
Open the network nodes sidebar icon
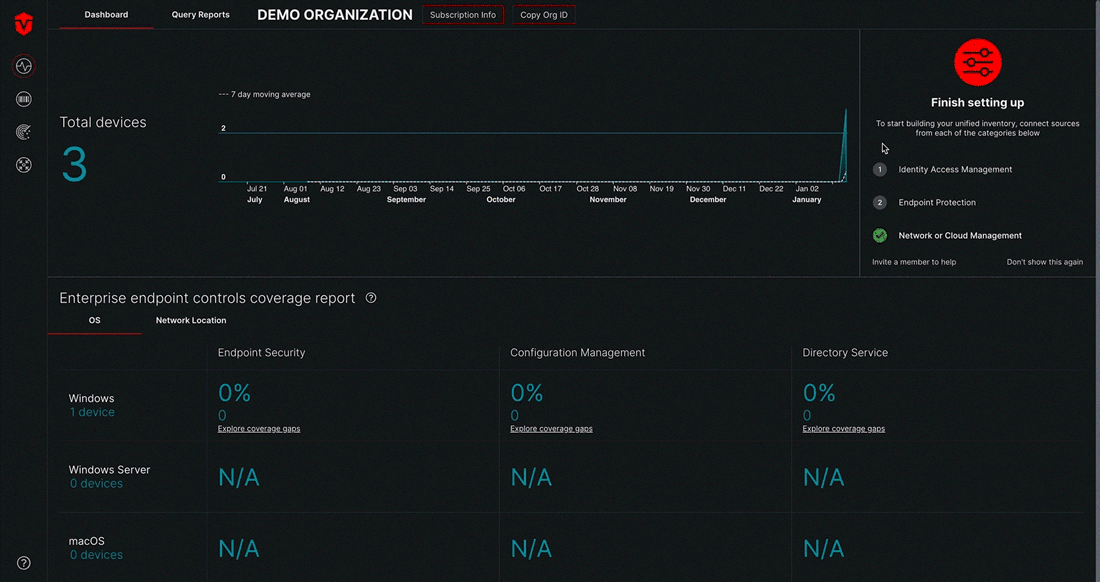24,165
